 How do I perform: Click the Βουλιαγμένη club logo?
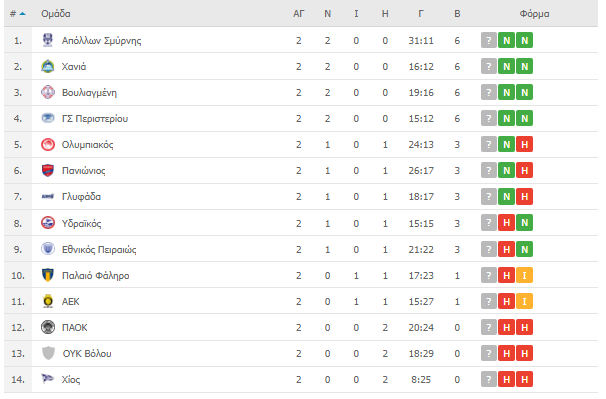(48, 92)
